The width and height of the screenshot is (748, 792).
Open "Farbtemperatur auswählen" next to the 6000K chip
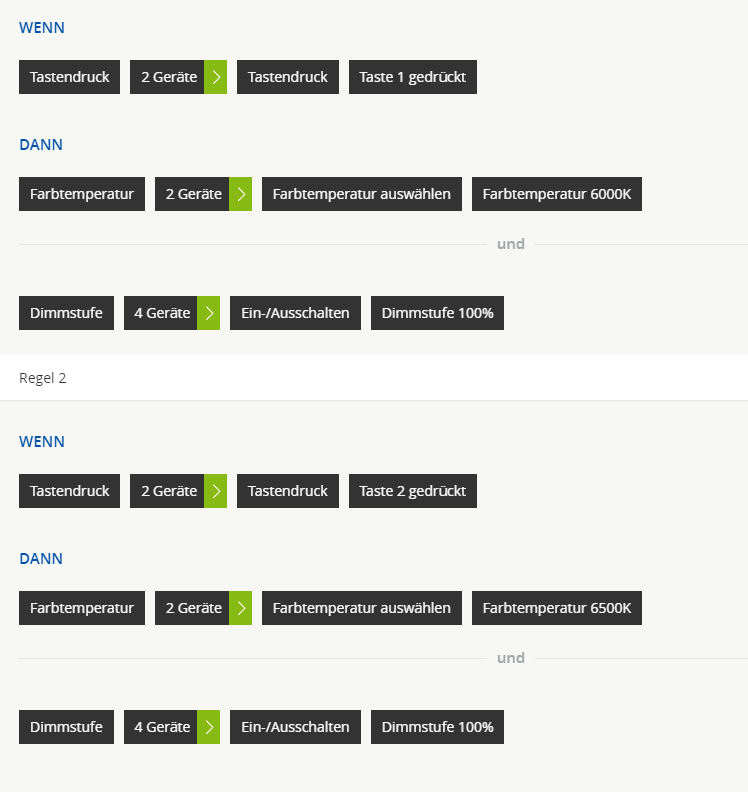pos(361,194)
